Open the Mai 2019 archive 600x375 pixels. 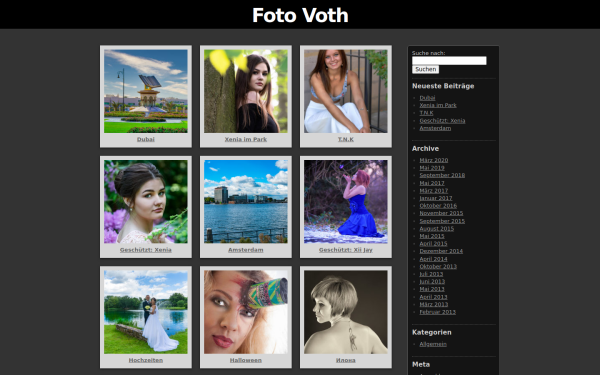[x=432, y=168]
